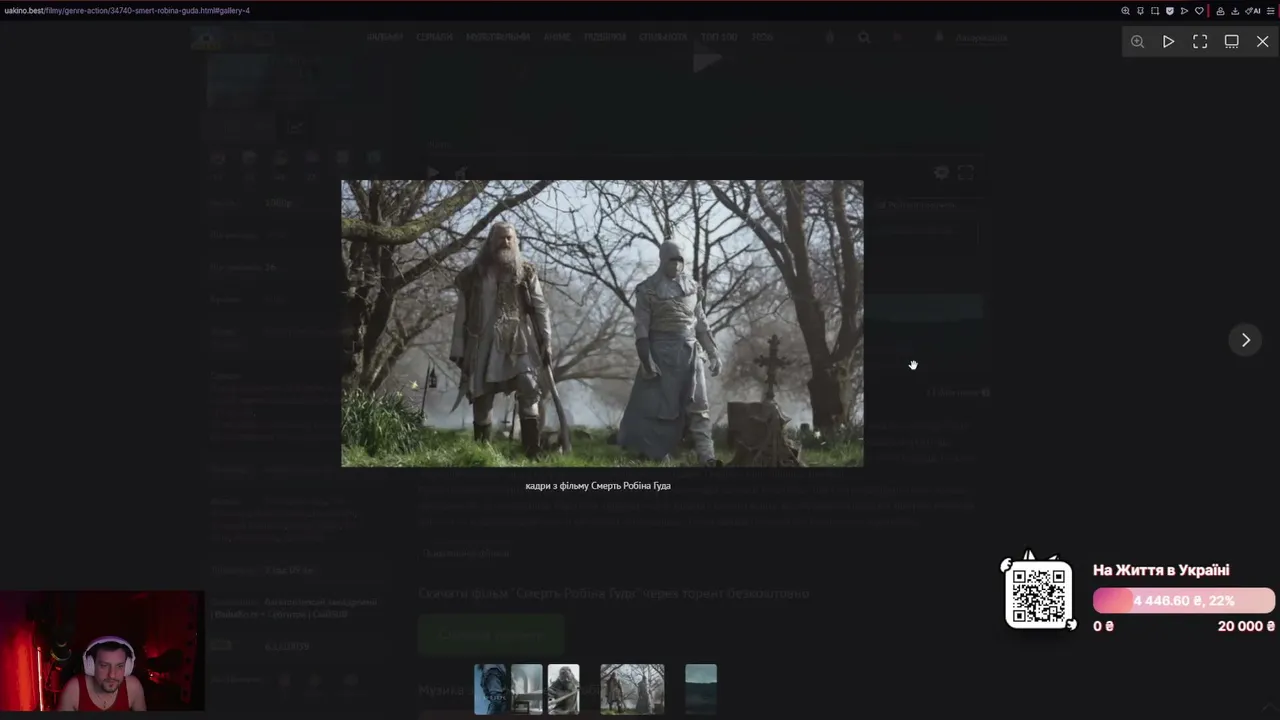Image resolution: width=1280 pixels, height=720 pixels.
Task: Open the browser zoom magnifier in the address bar
Action: click(x=1125, y=11)
